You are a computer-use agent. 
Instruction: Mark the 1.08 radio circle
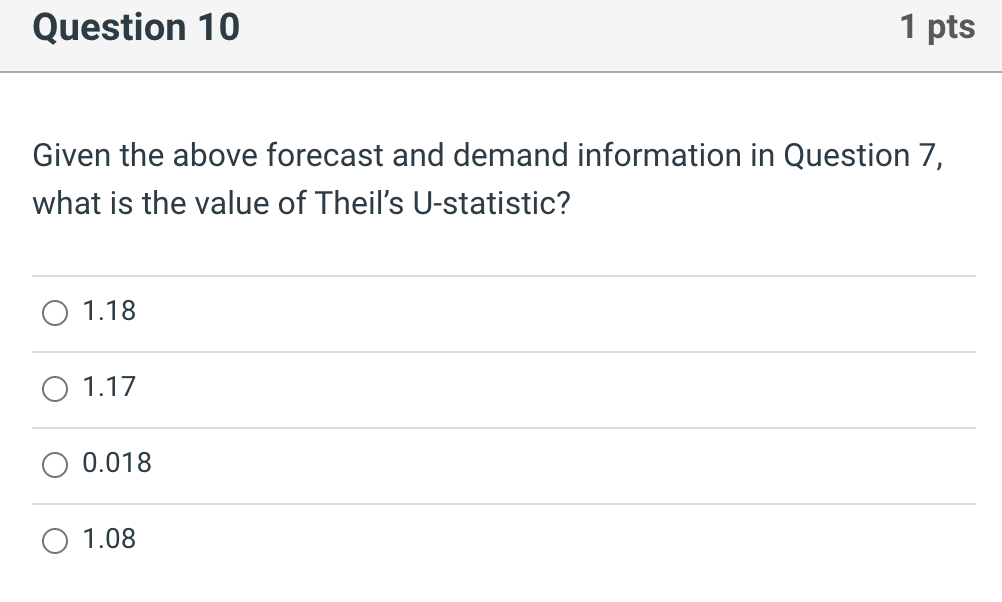tap(54, 542)
